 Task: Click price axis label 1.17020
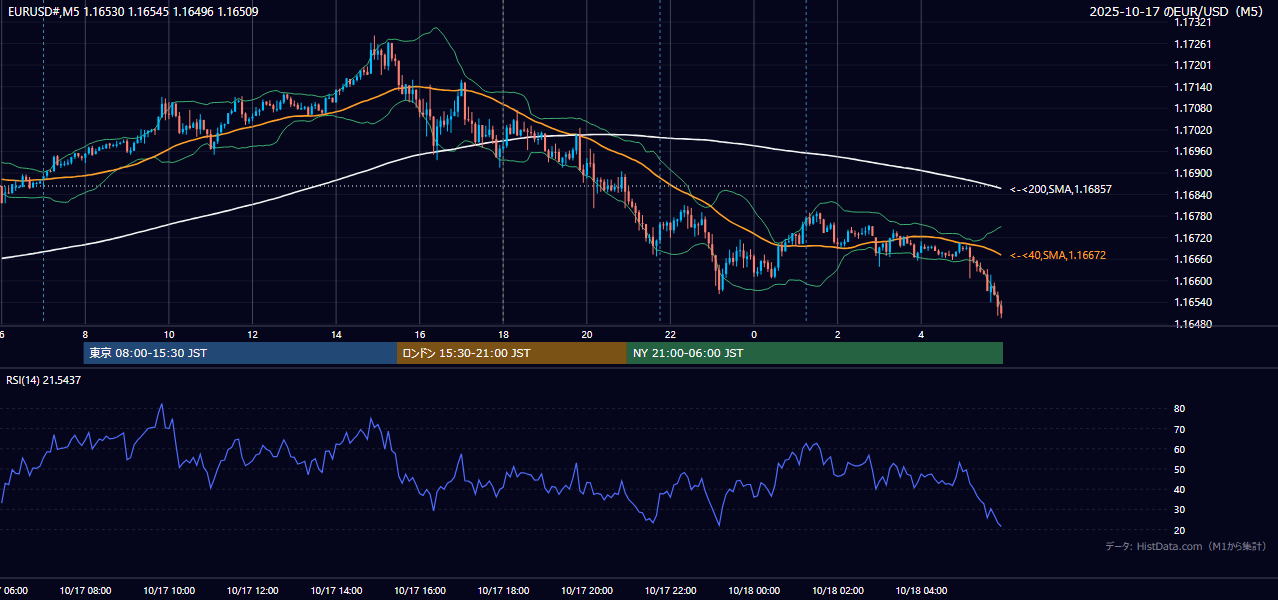click(1192, 130)
